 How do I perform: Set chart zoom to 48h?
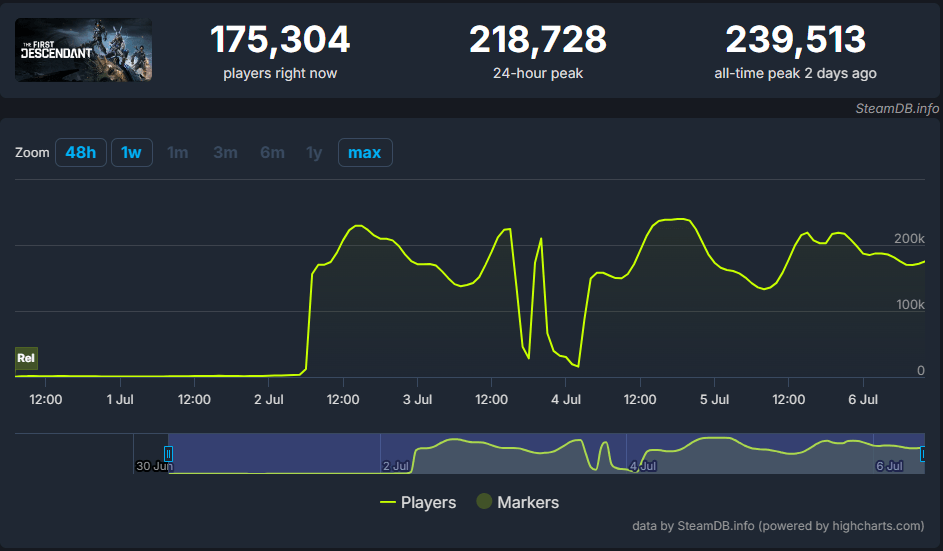point(81,153)
